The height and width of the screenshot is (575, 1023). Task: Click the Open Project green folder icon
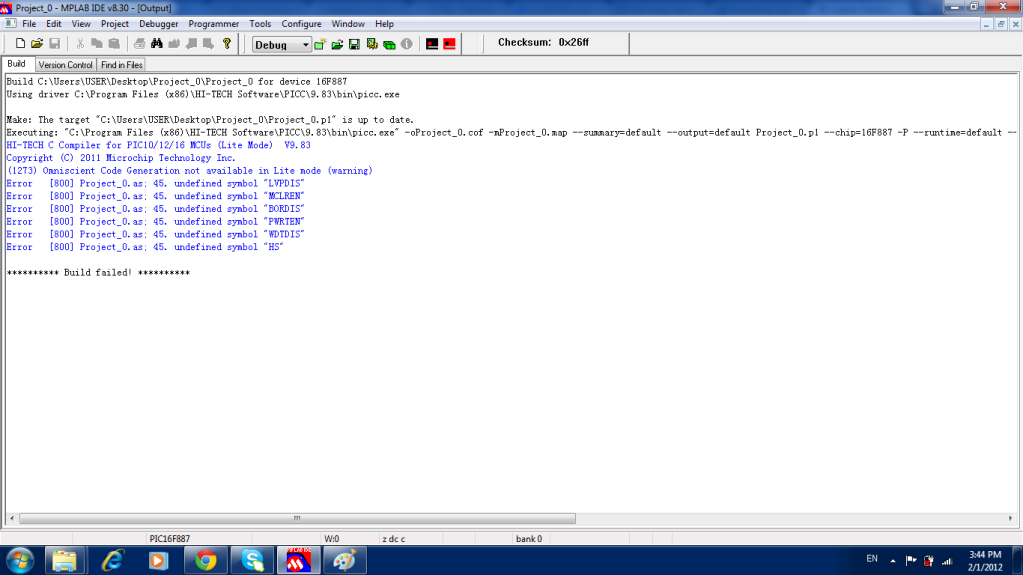click(337, 44)
